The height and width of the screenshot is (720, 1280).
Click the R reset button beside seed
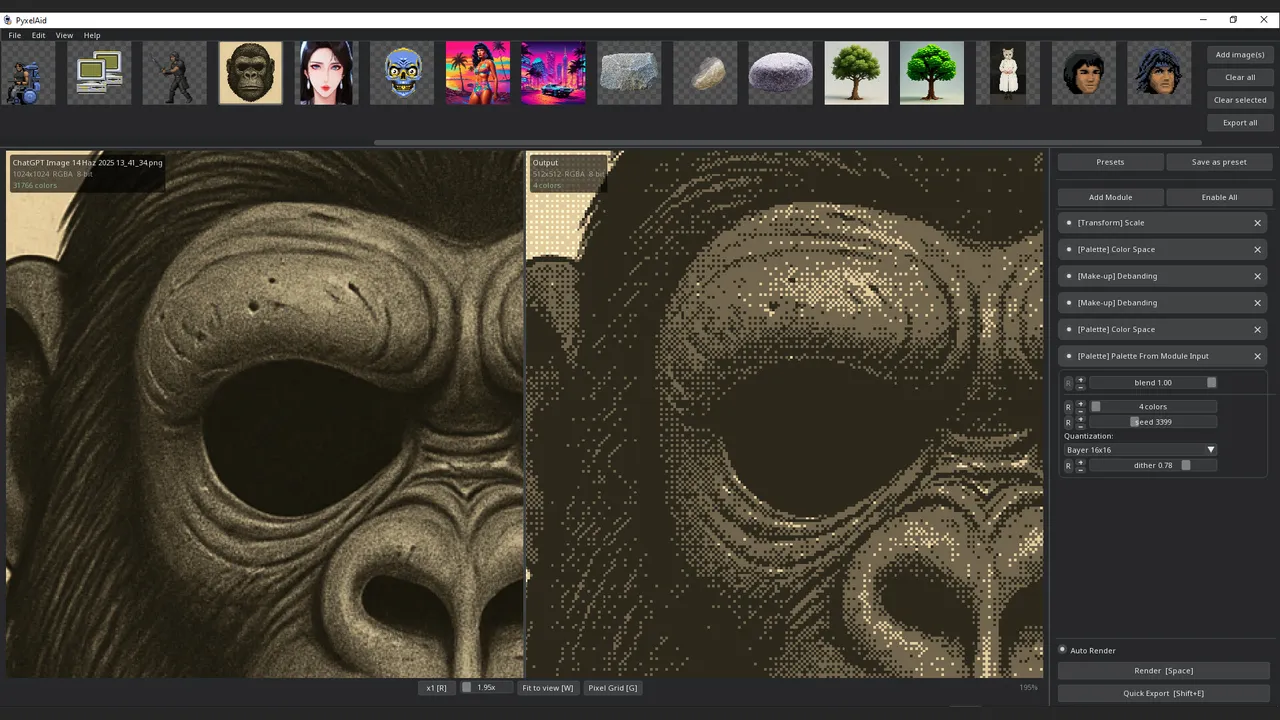coord(1068,422)
